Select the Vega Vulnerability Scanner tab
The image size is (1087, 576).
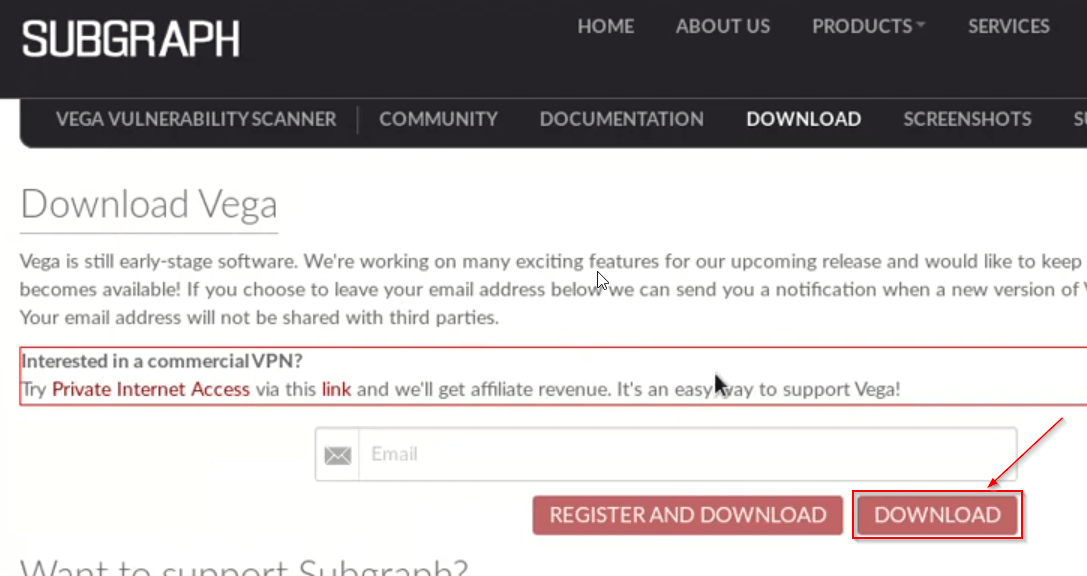pos(195,119)
